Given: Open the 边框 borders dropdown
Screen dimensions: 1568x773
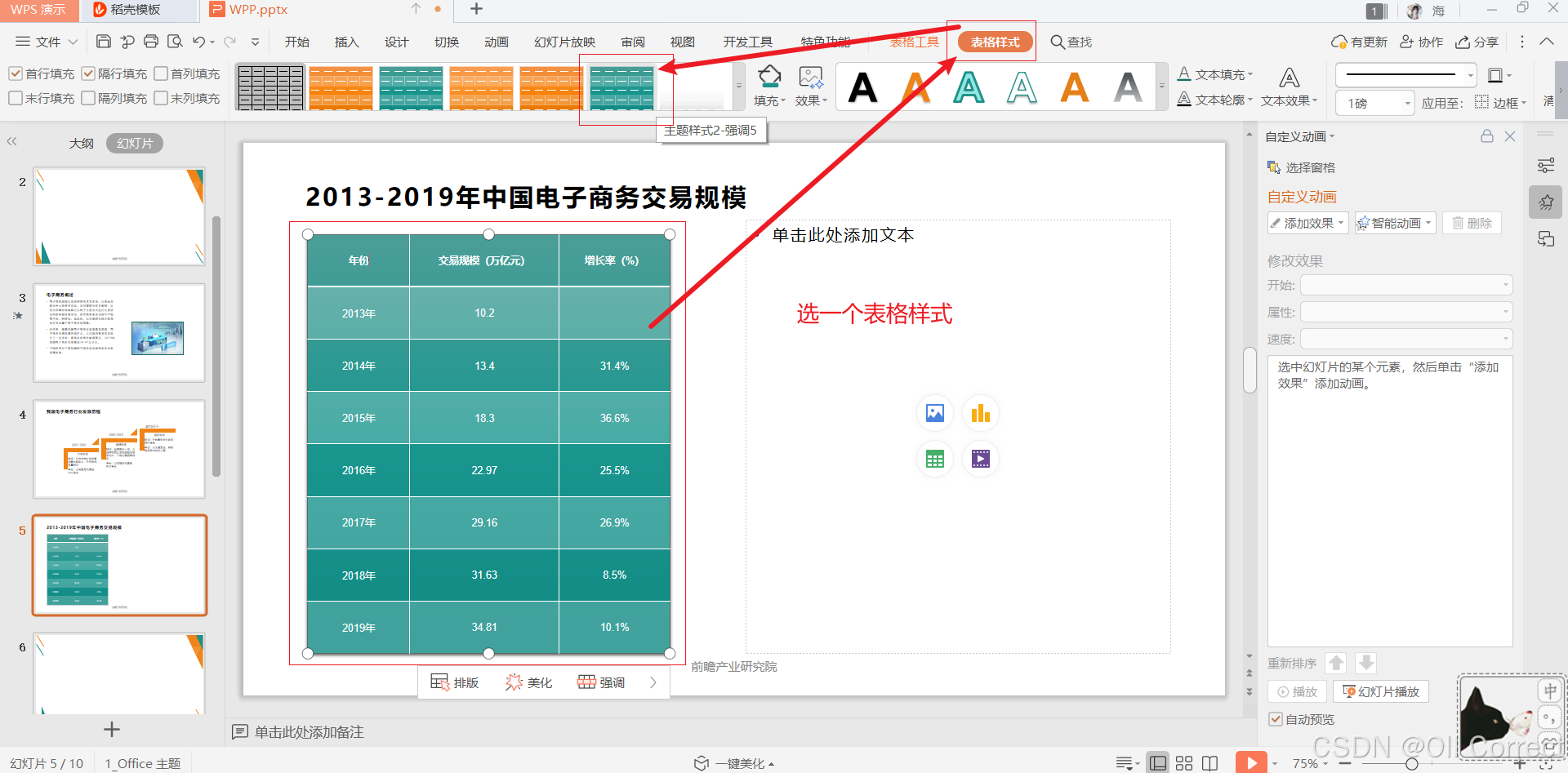Looking at the screenshot, I should (1501, 103).
